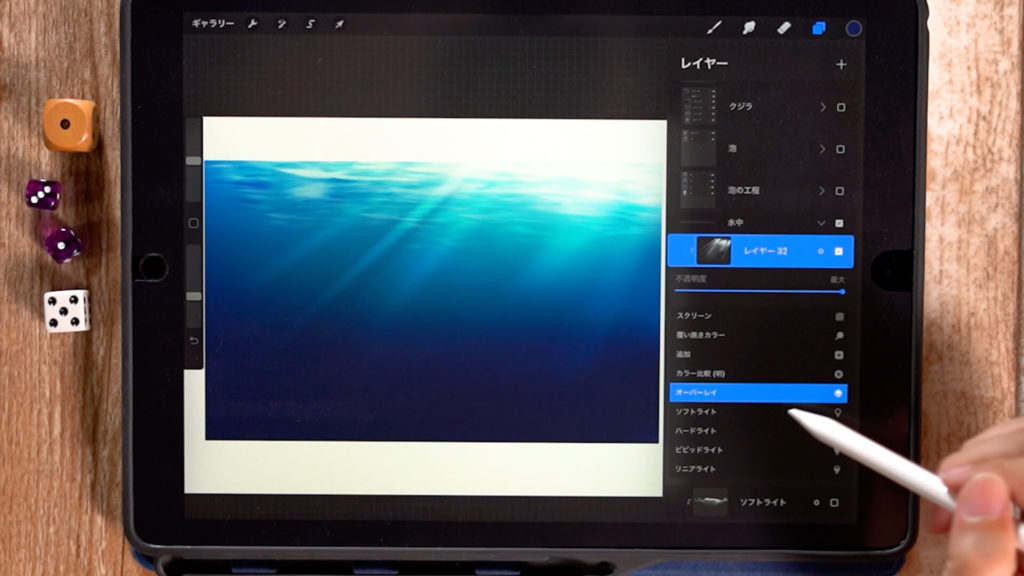Screen dimensions: 1024x576
Task: Expand the 泡の工程 group
Action: point(822,191)
